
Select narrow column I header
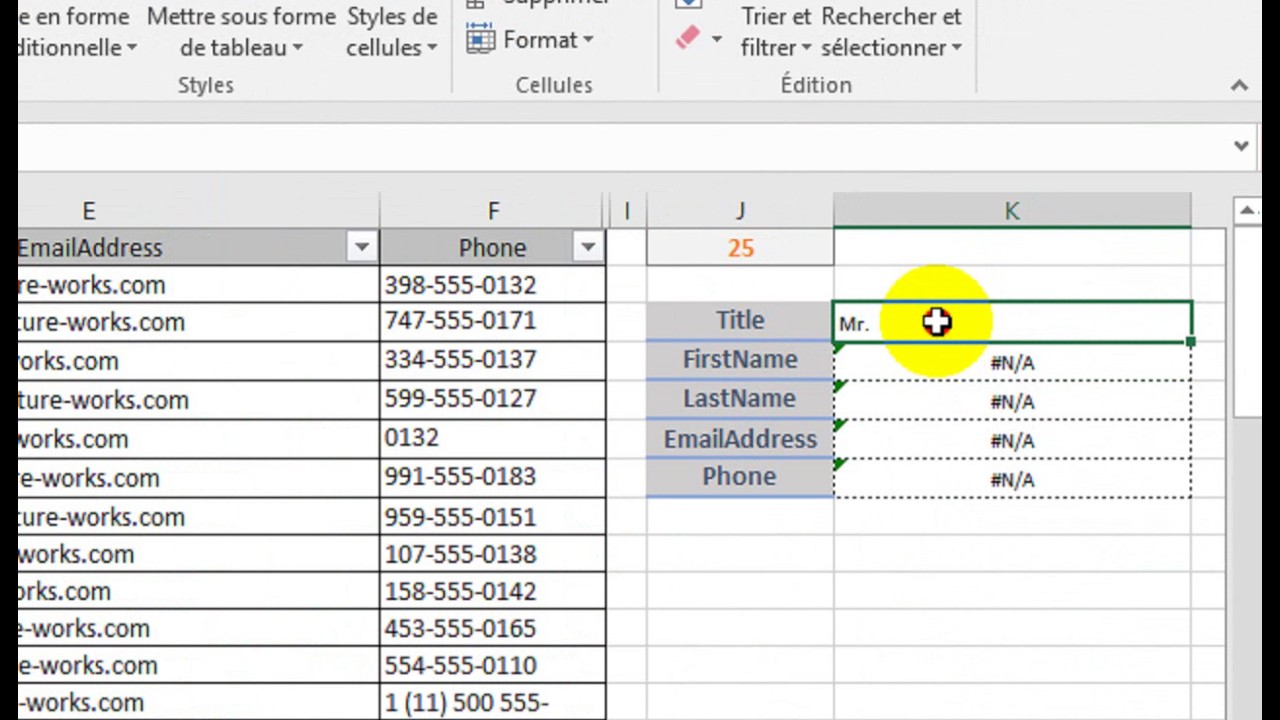(627, 211)
